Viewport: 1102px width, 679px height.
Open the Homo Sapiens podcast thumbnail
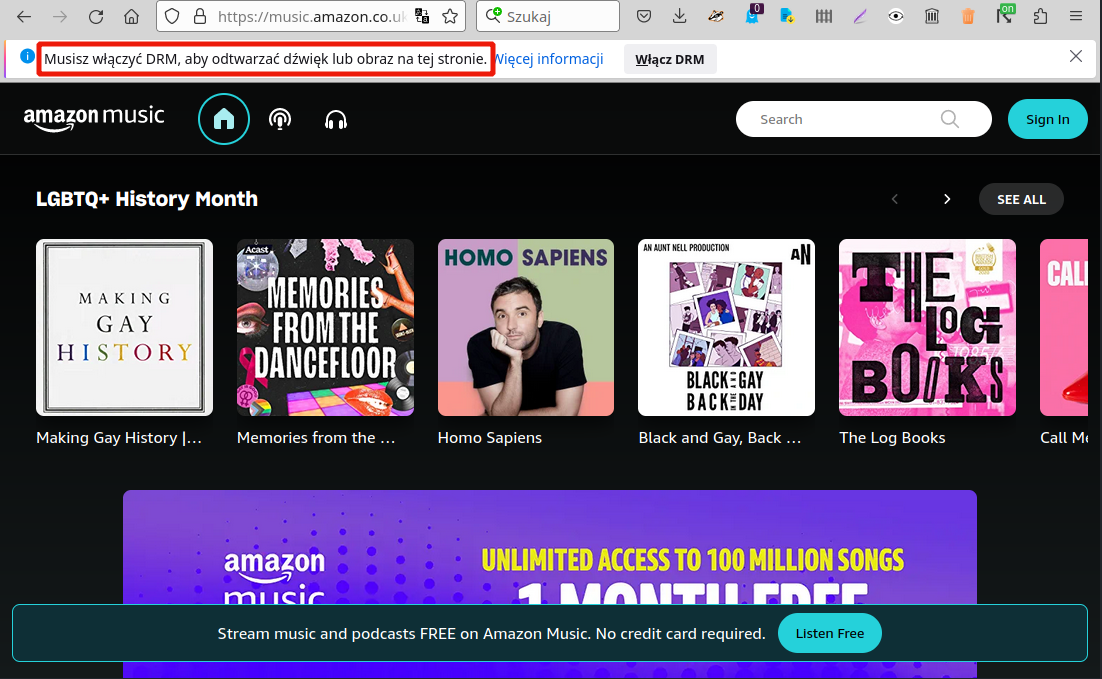click(526, 327)
